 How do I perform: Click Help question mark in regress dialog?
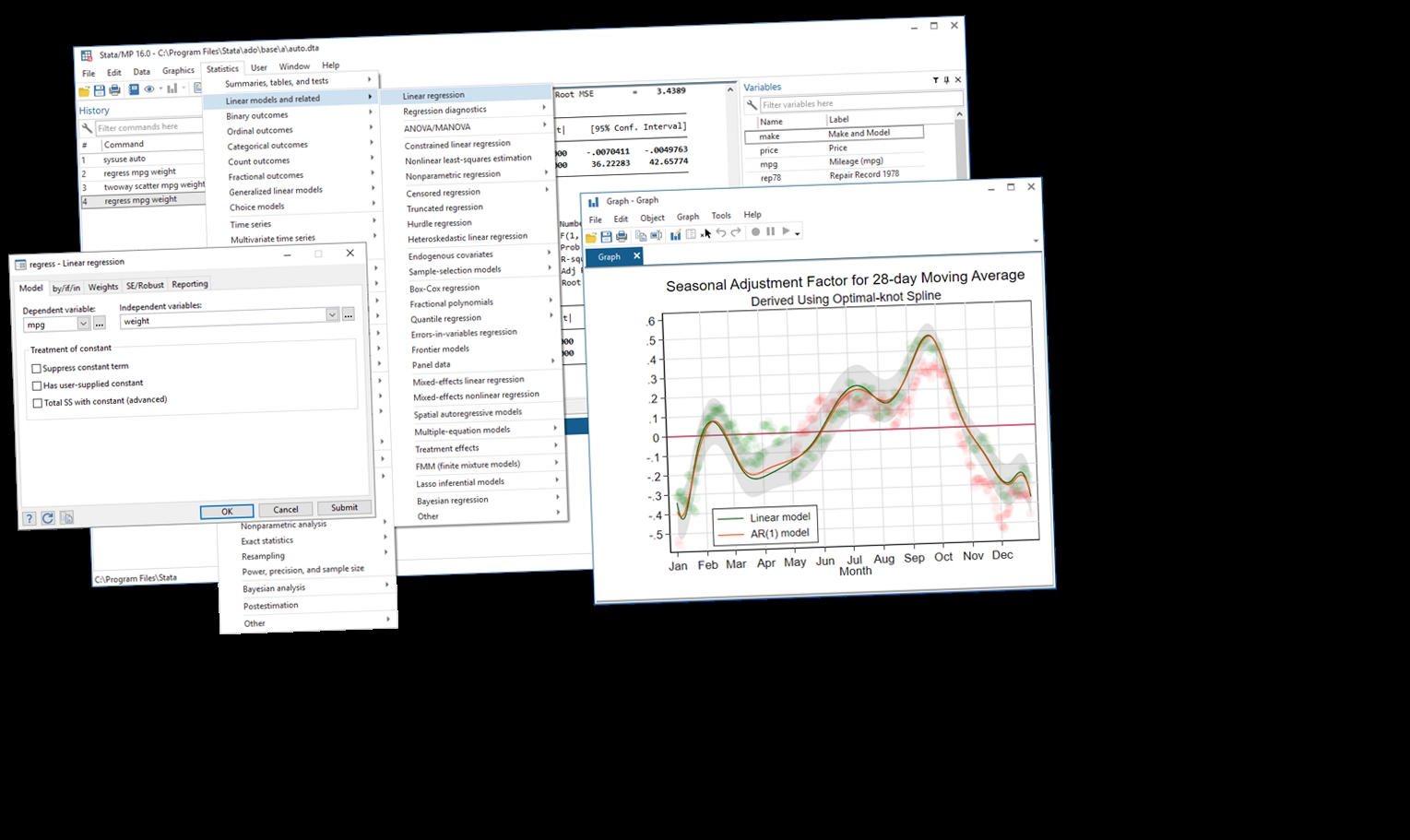click(30, 519)
